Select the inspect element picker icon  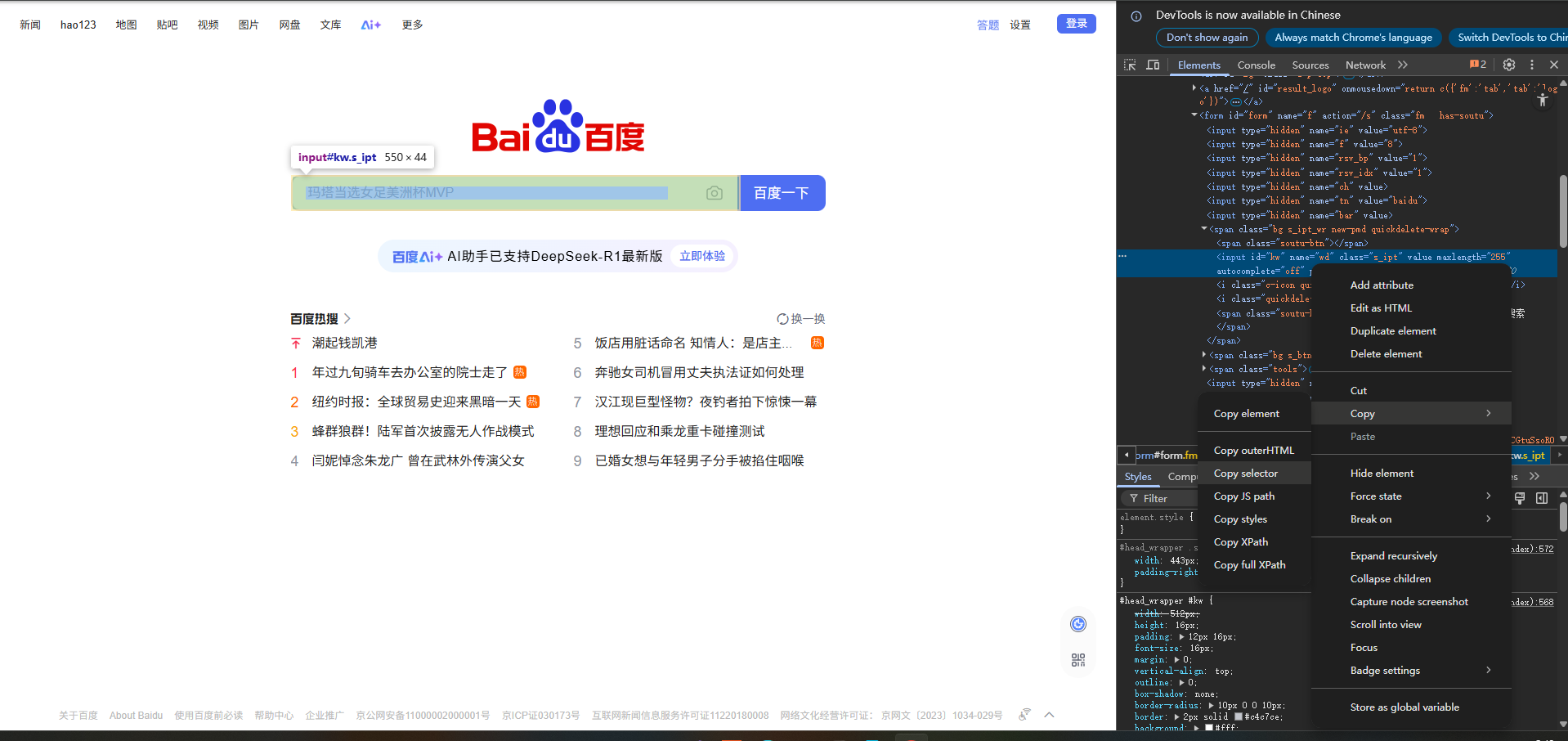(x=1130, y=65)
